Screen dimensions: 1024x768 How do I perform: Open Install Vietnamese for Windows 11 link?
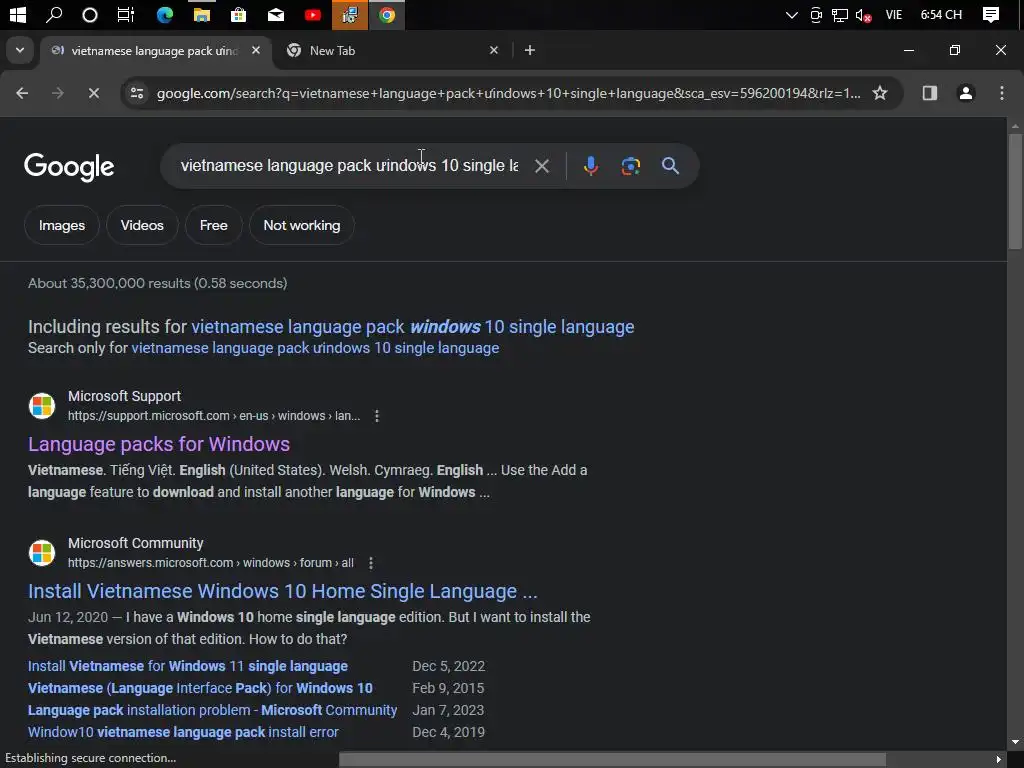pos(188,666)
